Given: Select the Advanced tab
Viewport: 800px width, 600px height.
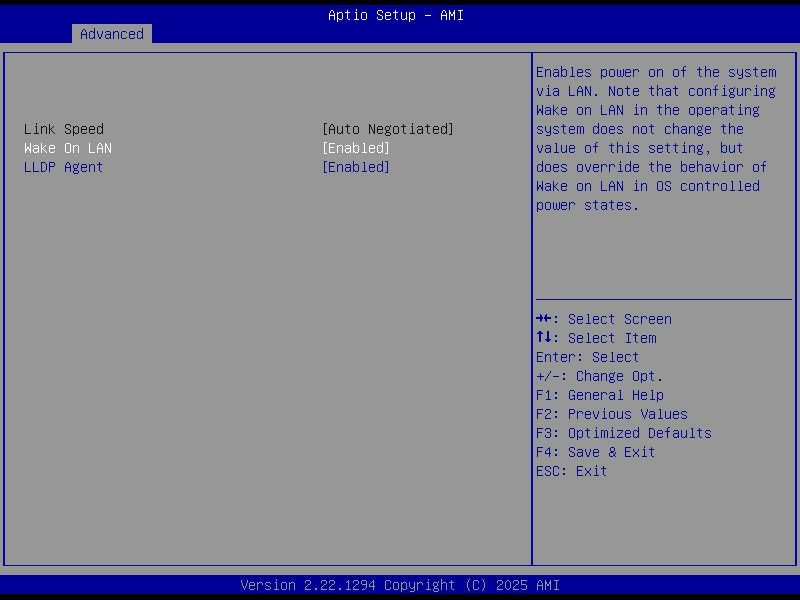Looking at the screenshot, I should [112, 34].
